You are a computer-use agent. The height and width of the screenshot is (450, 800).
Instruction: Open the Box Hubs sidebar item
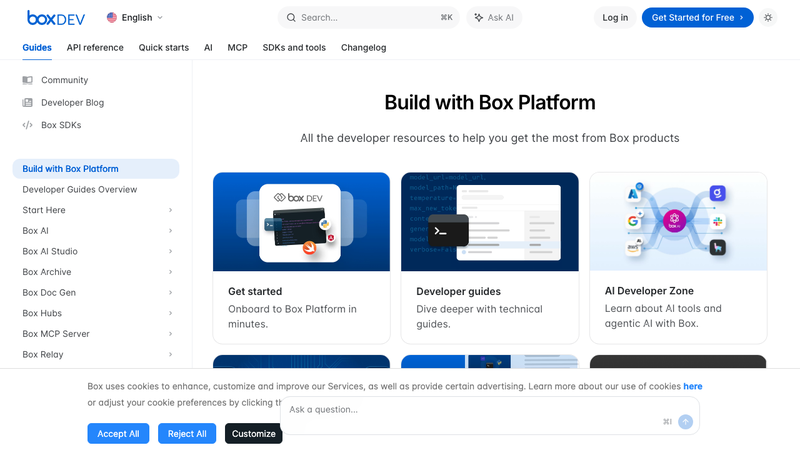click(x=42, y=313)
